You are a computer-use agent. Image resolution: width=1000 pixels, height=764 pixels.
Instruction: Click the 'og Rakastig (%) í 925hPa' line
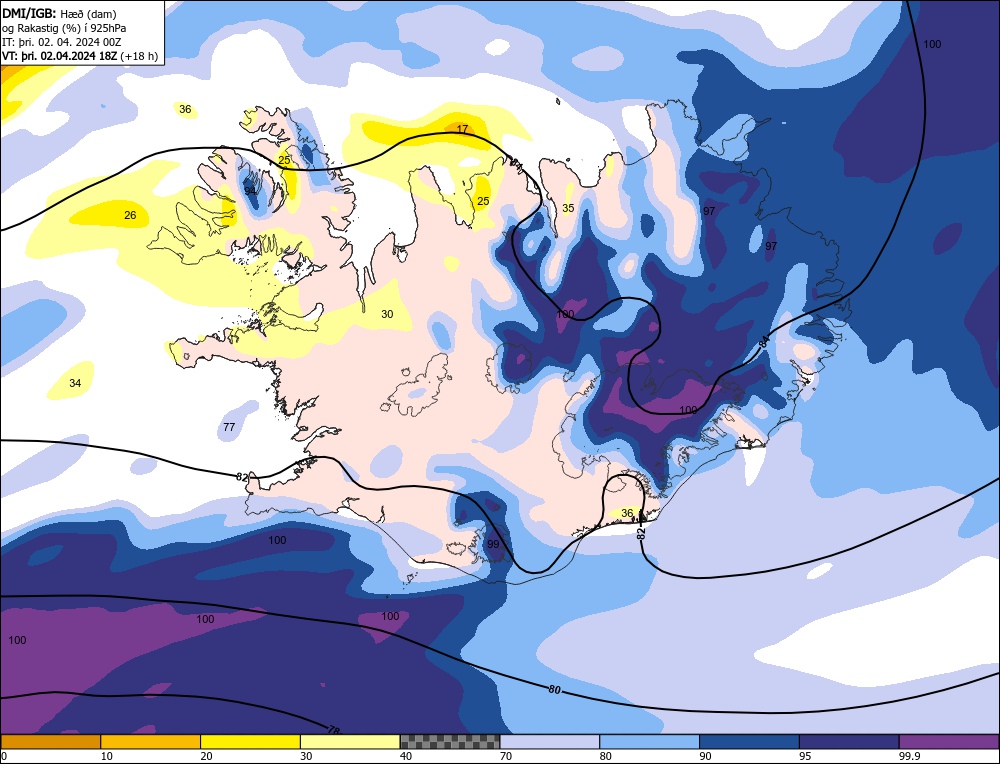point(64,28)
